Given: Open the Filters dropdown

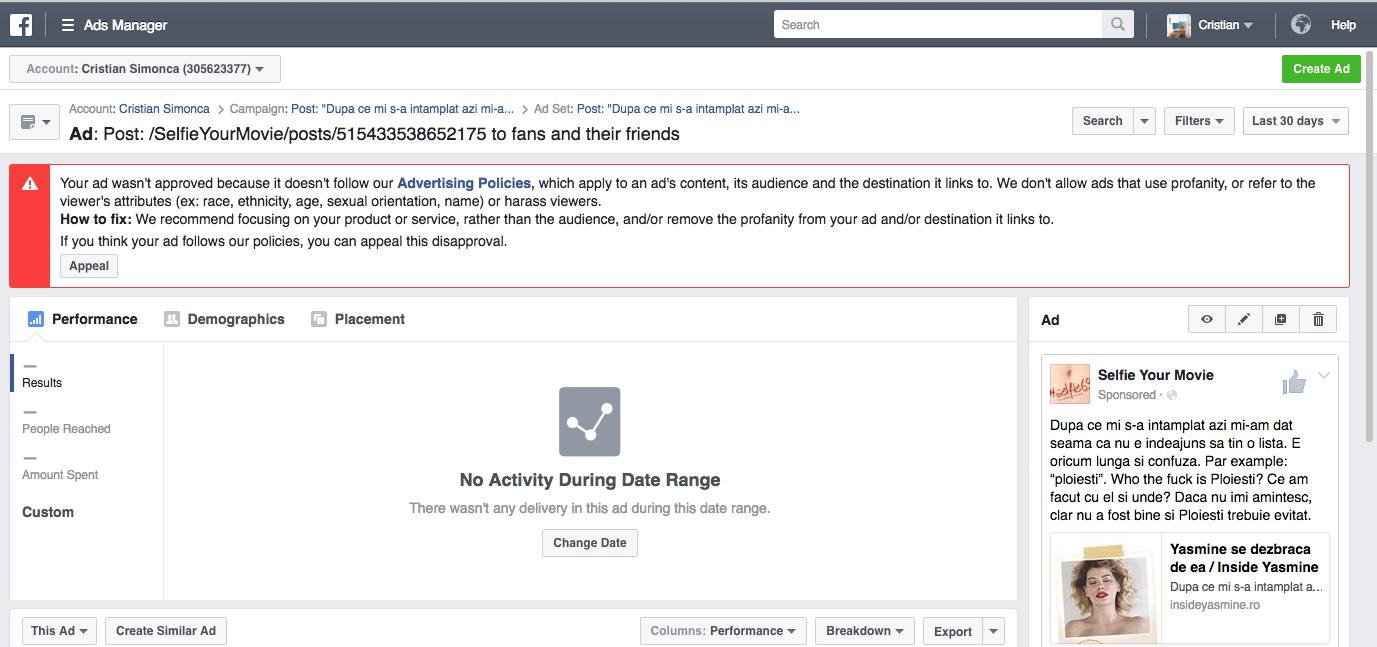Looking at the screenshot, I should point(1199,121).
